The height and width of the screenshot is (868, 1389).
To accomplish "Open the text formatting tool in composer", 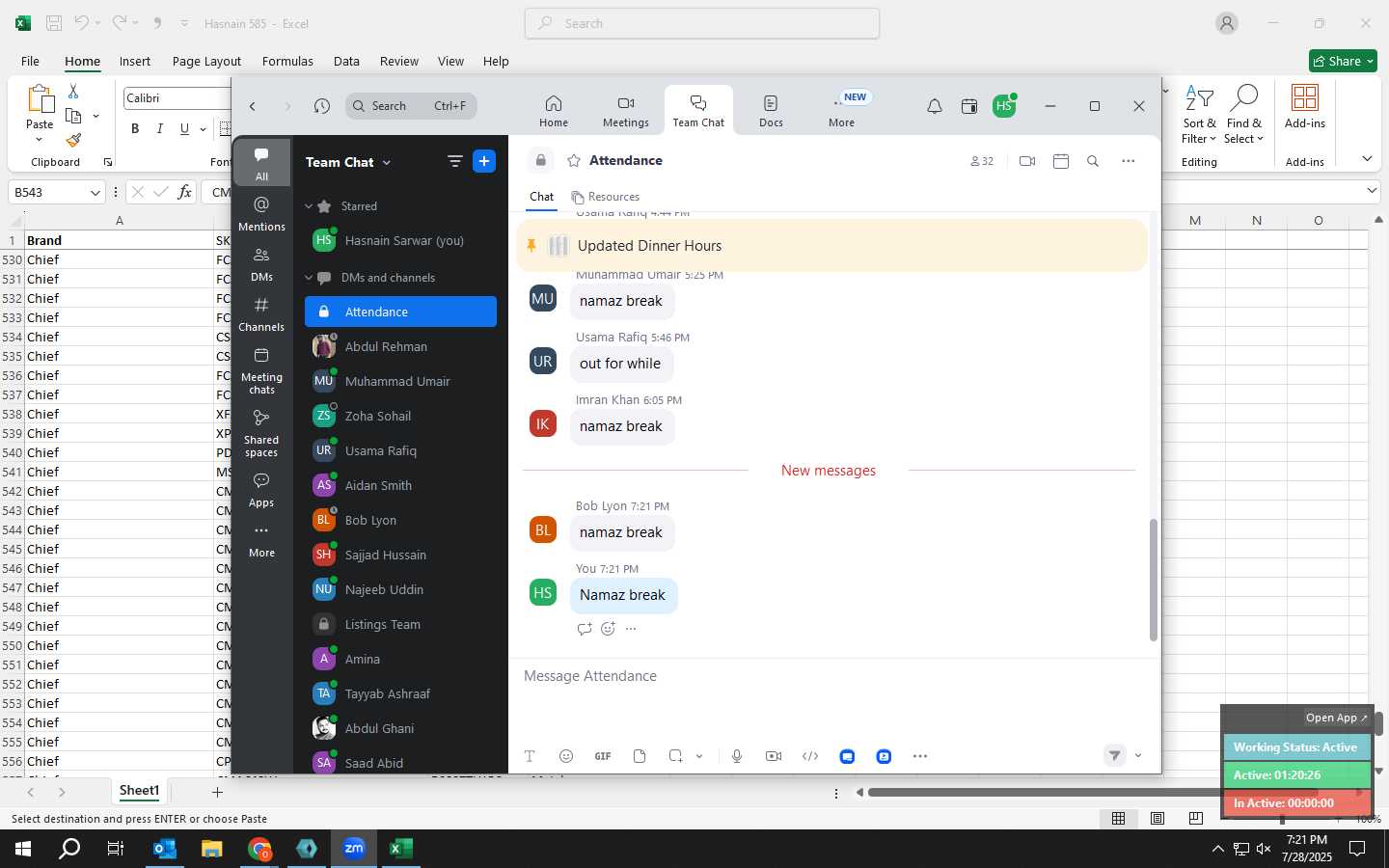I will 530,756.
